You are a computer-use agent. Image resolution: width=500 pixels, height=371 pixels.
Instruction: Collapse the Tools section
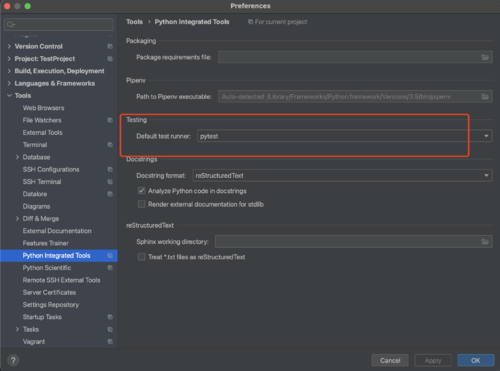pyautogui.click(x=9, y=96)
